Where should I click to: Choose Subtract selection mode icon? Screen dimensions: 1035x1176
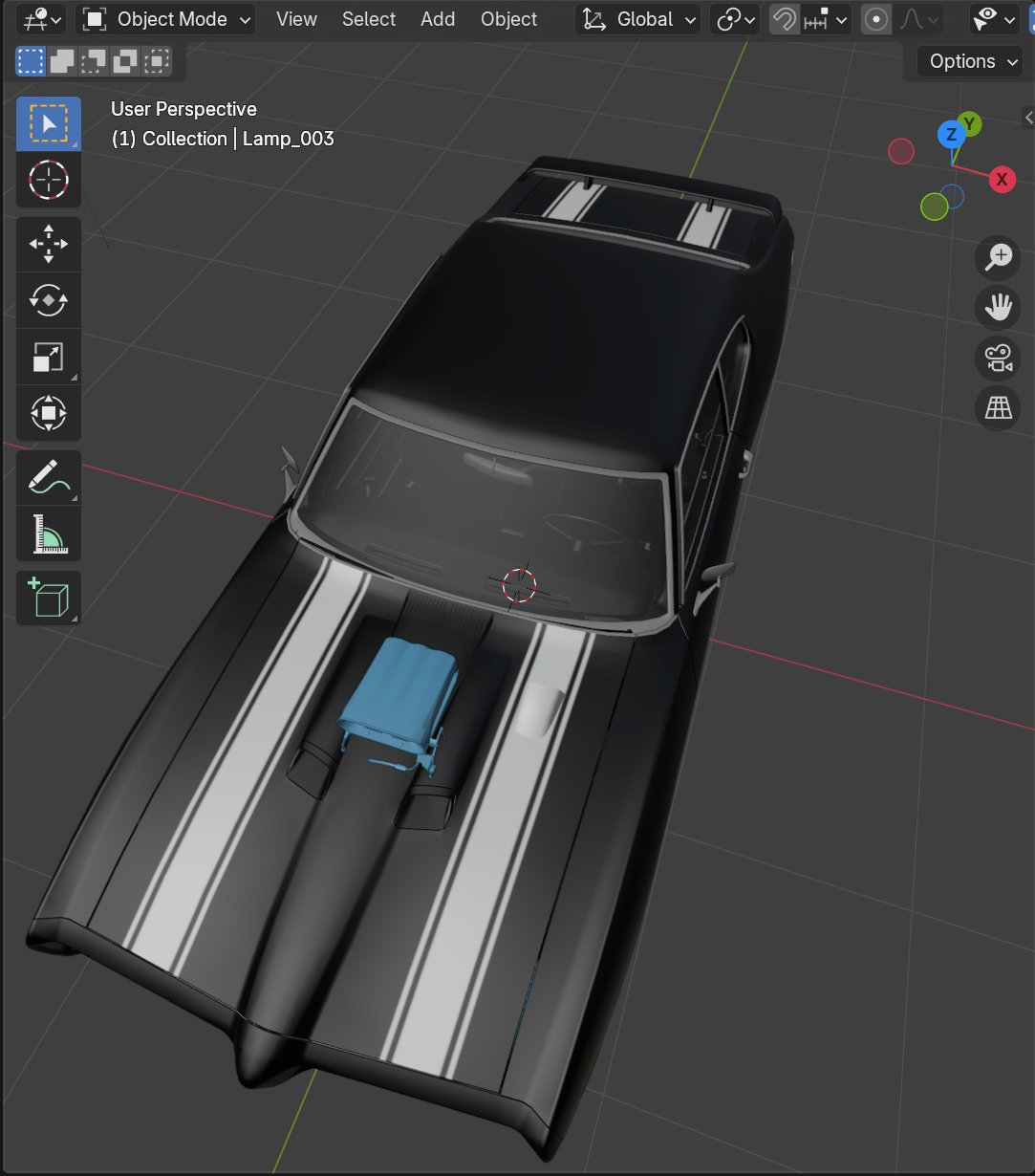93,61
